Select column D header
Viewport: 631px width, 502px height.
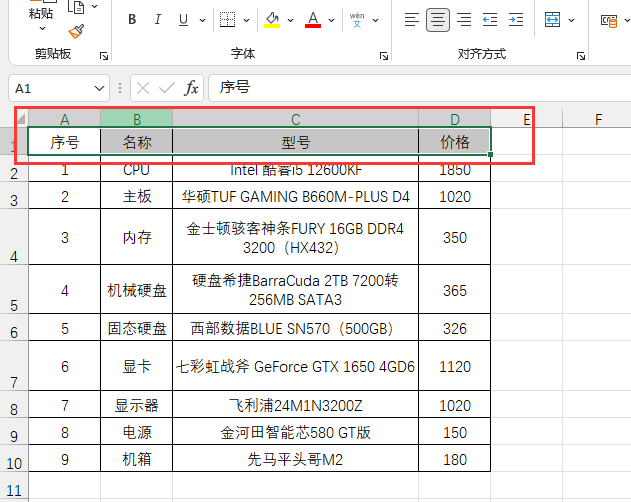pos(454,119)
